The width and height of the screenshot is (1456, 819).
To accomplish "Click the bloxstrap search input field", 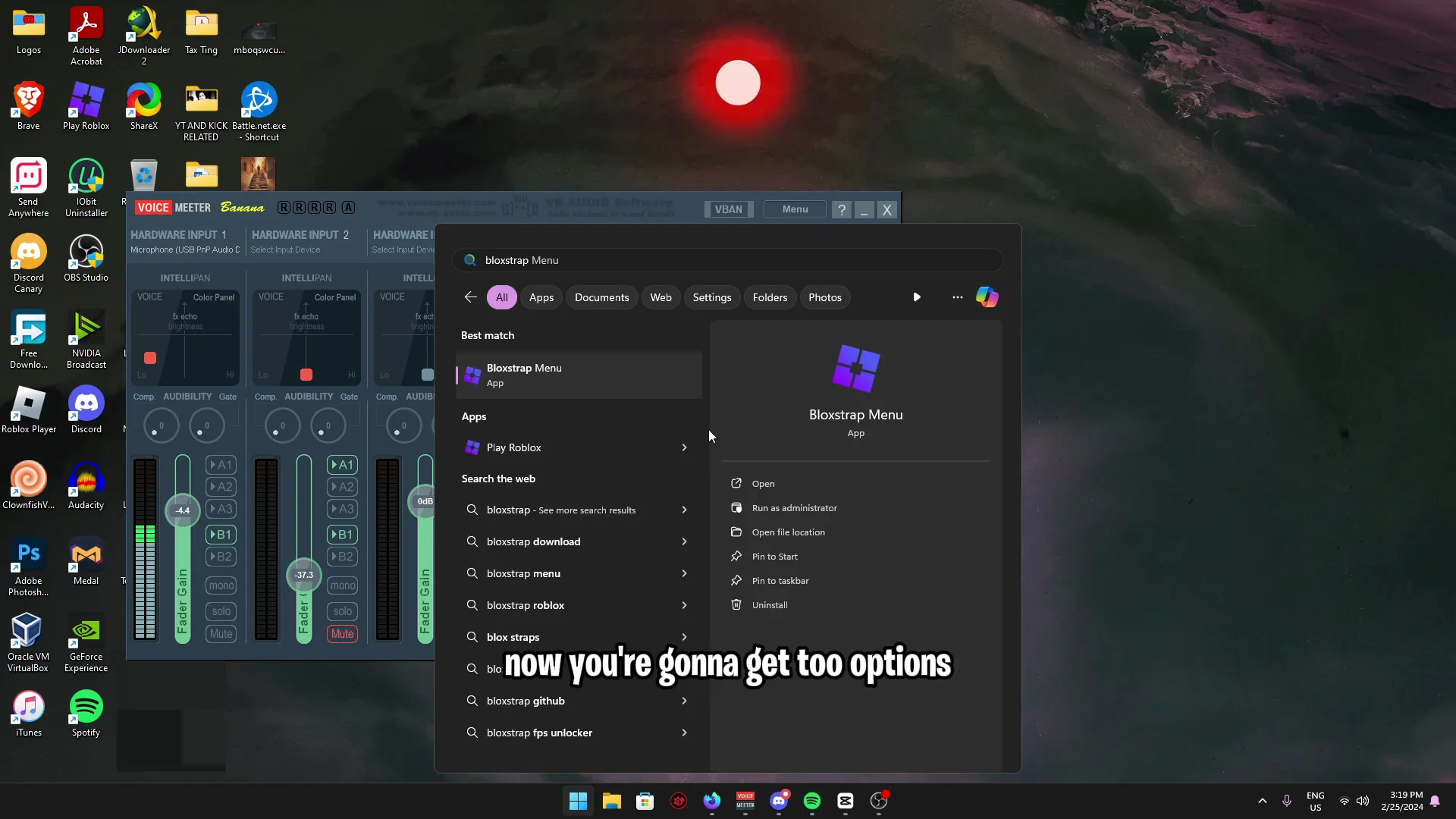I will 728,260.
